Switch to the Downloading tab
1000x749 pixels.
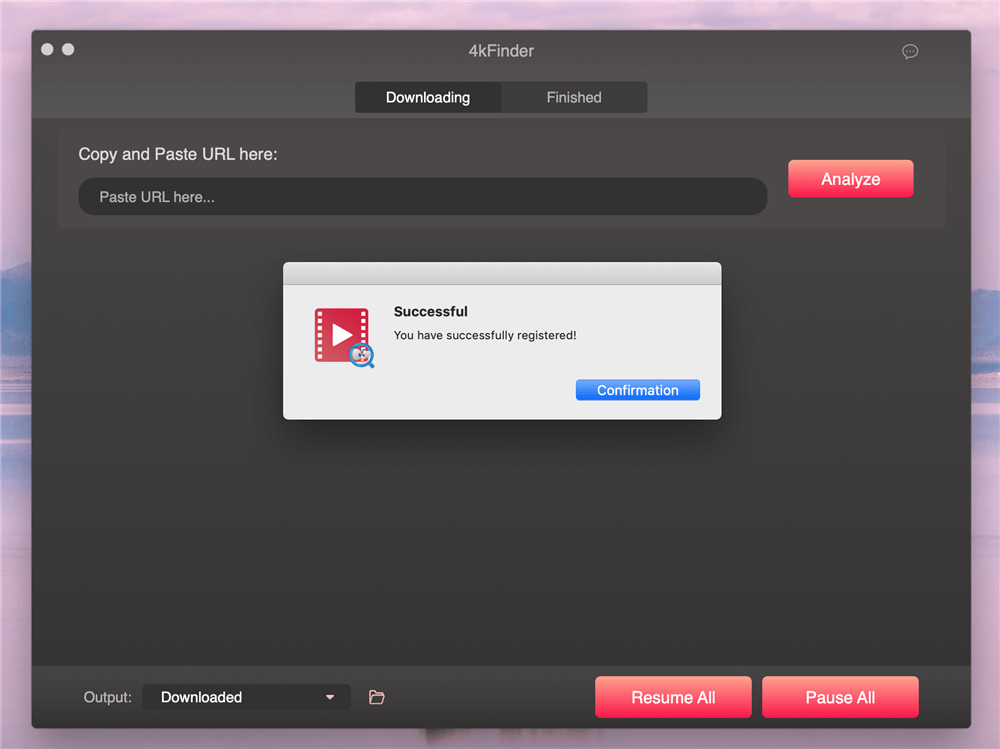tap(428, 98)
